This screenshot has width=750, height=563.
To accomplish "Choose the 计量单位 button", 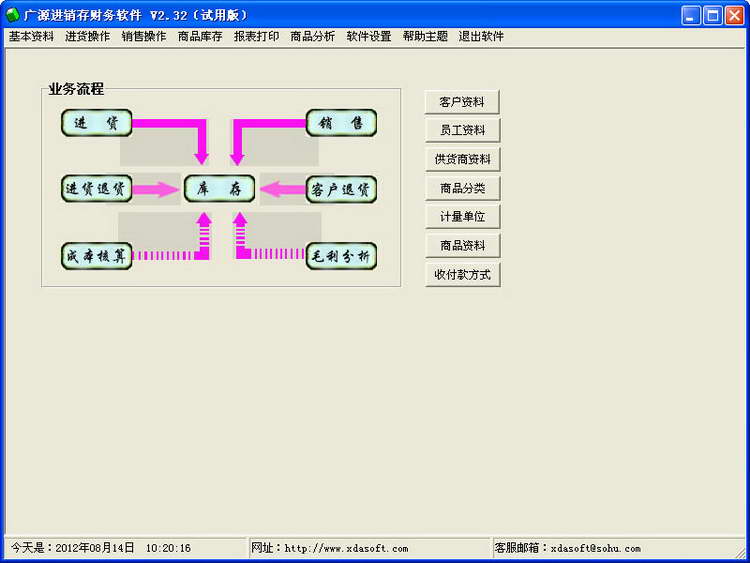I will (x=462, y=217).
